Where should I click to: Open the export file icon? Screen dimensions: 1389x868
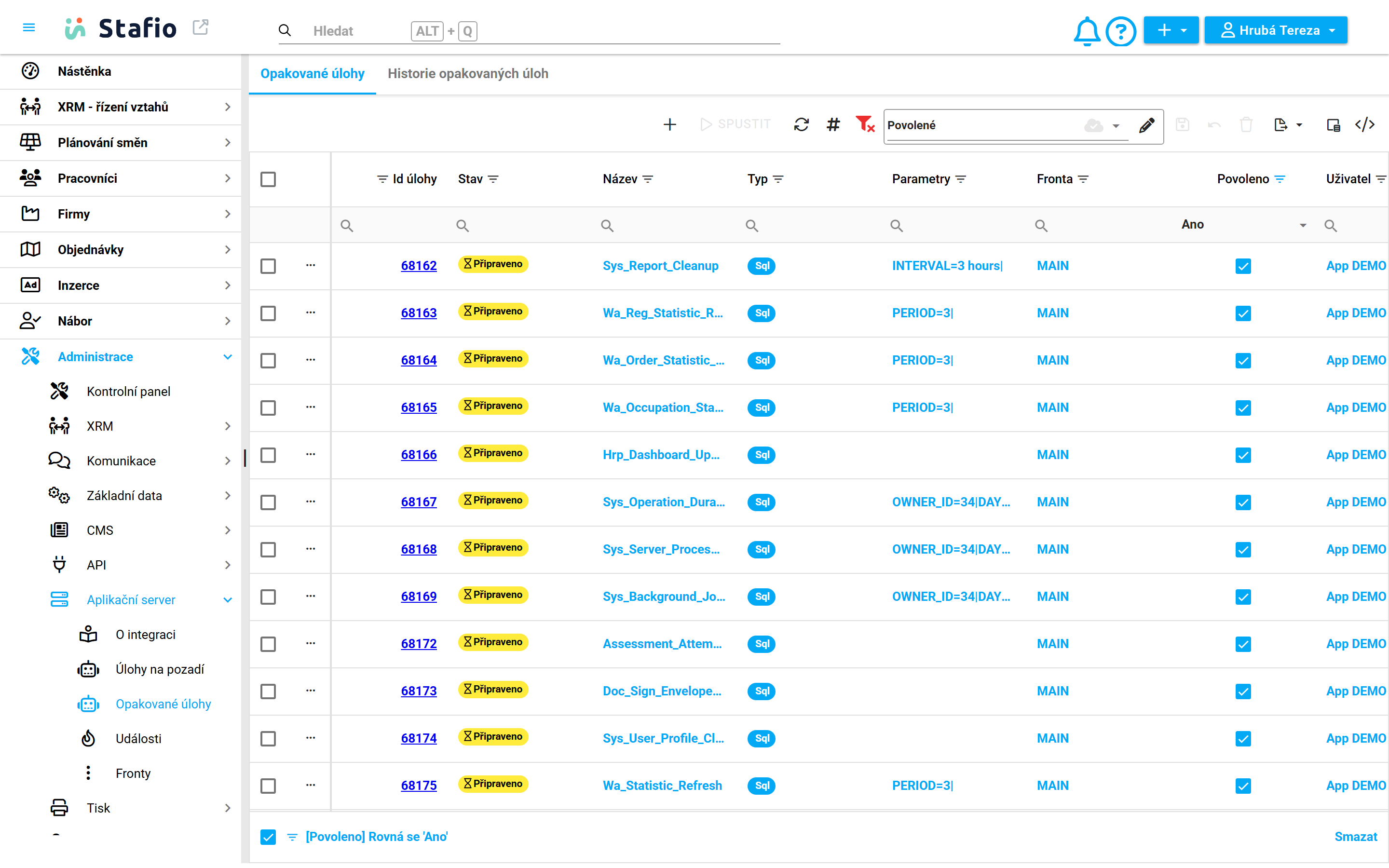1281,124
